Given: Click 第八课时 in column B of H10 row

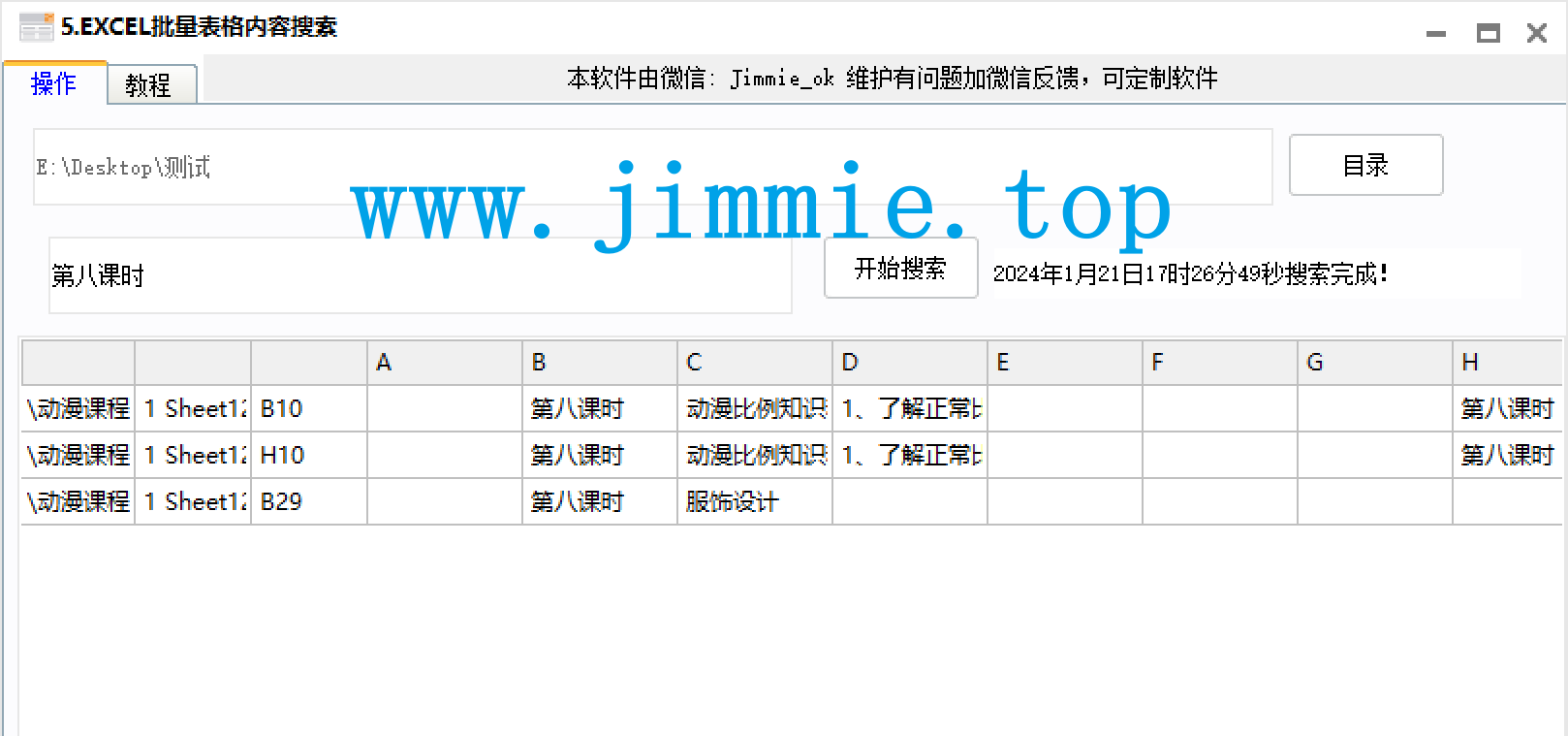Looking at the screenshot, I should [x=600, y=455].
